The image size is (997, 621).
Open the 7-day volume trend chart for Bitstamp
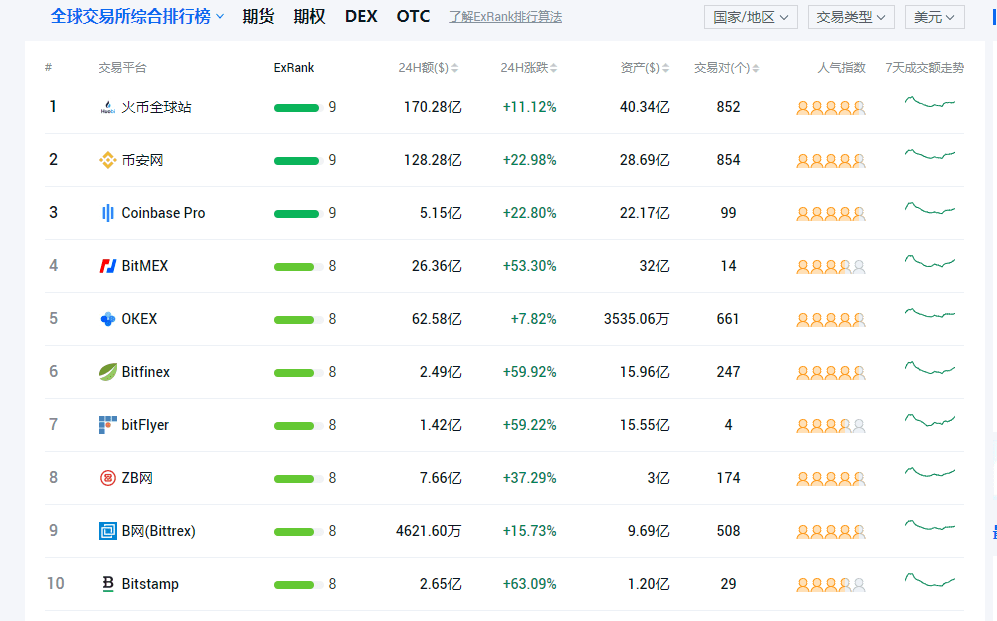click(930, 580)
